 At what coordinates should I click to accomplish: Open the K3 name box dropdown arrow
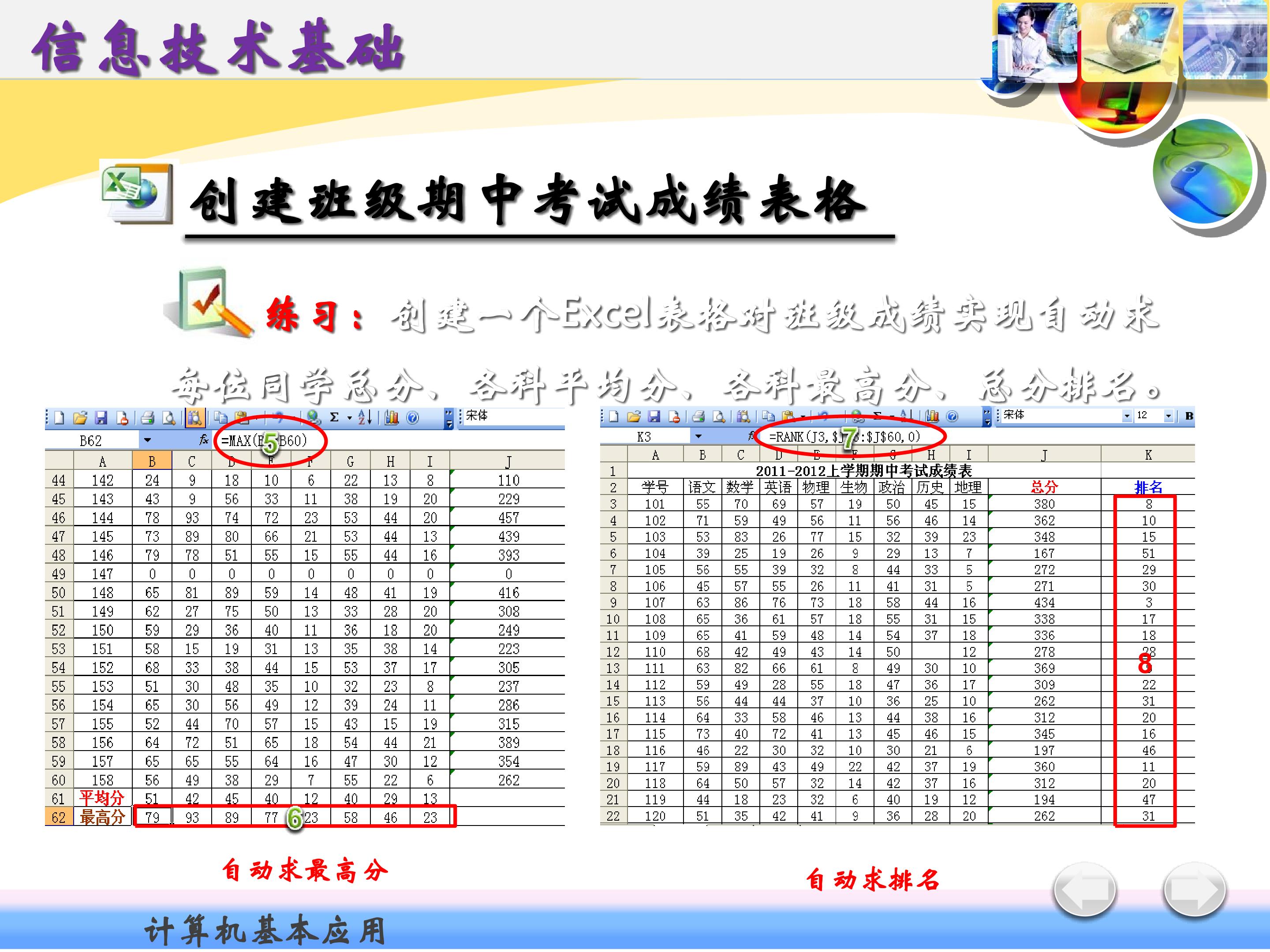[698, 437]
